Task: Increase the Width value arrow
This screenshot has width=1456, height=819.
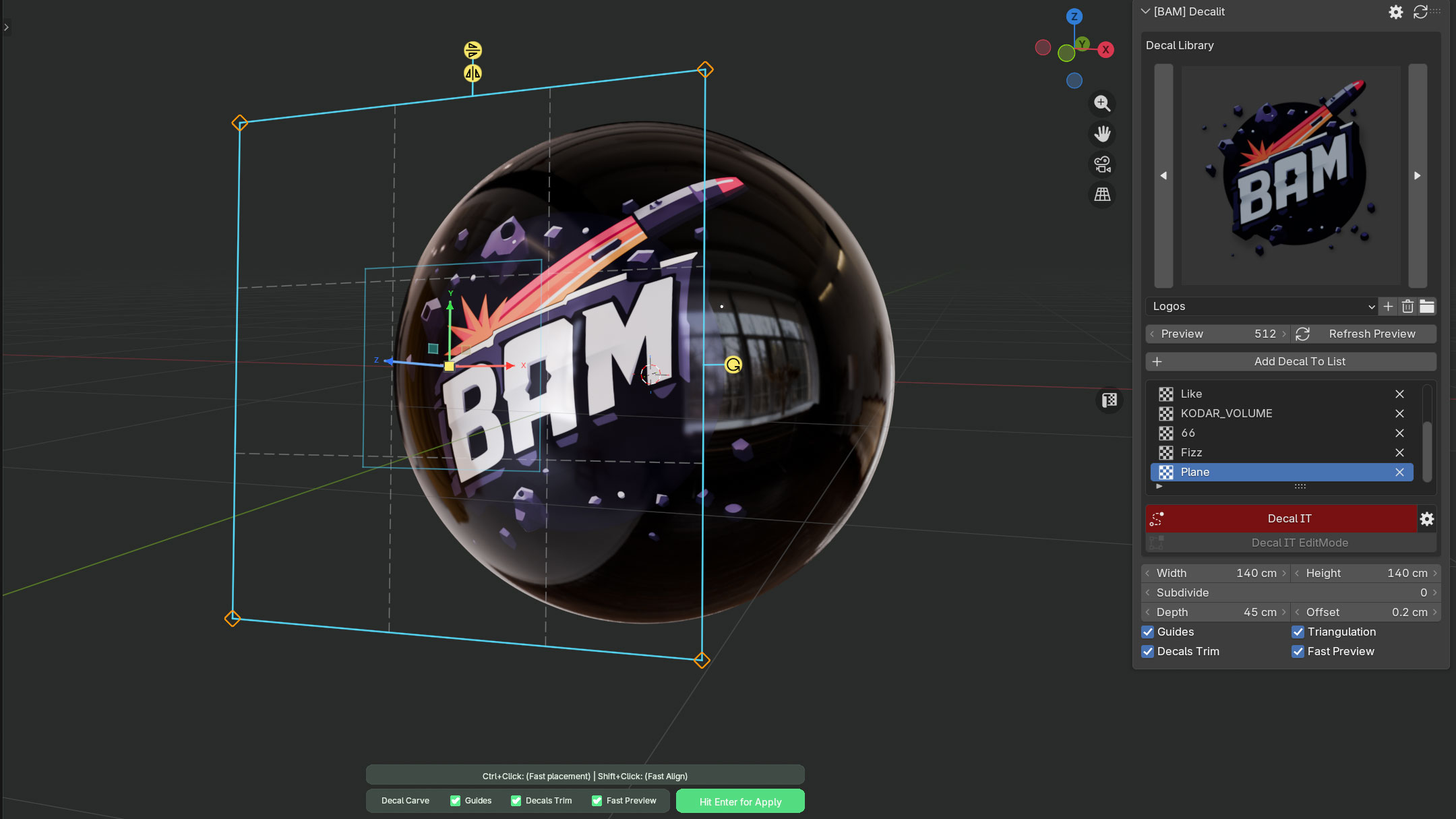Action: point(1284,574)
